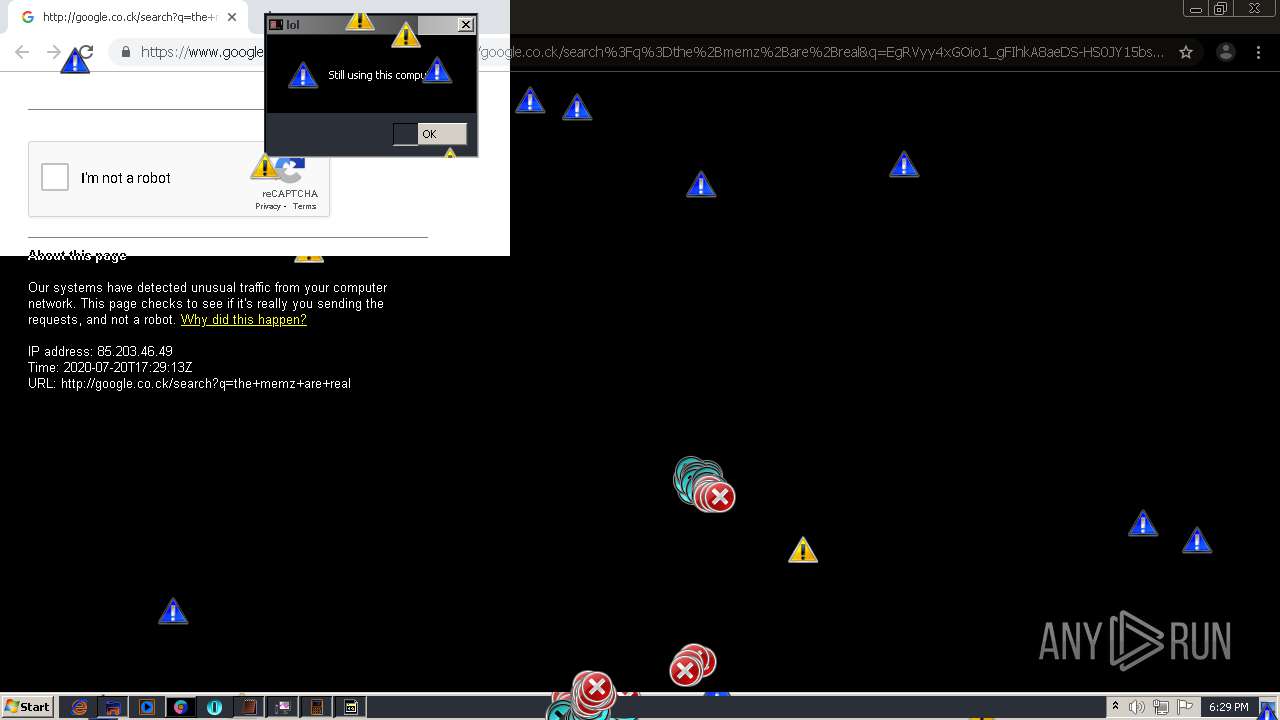Tick the I'm not a robot checkbox

(x=55, y=178)
